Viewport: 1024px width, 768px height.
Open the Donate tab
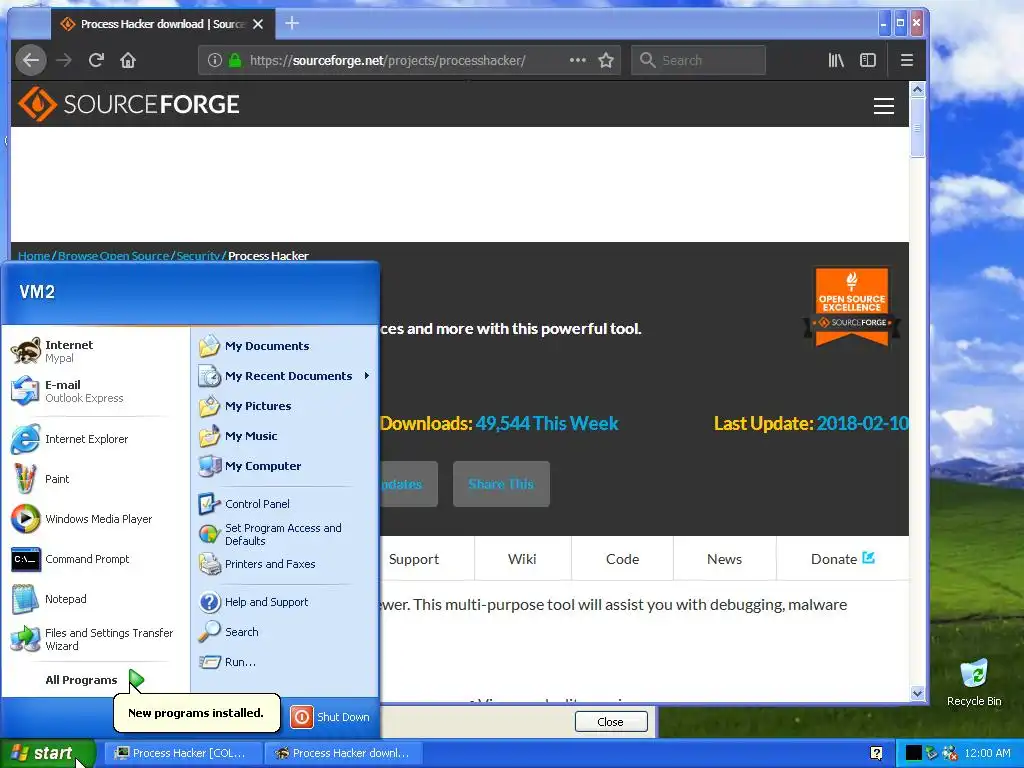(x=842, y=559)
